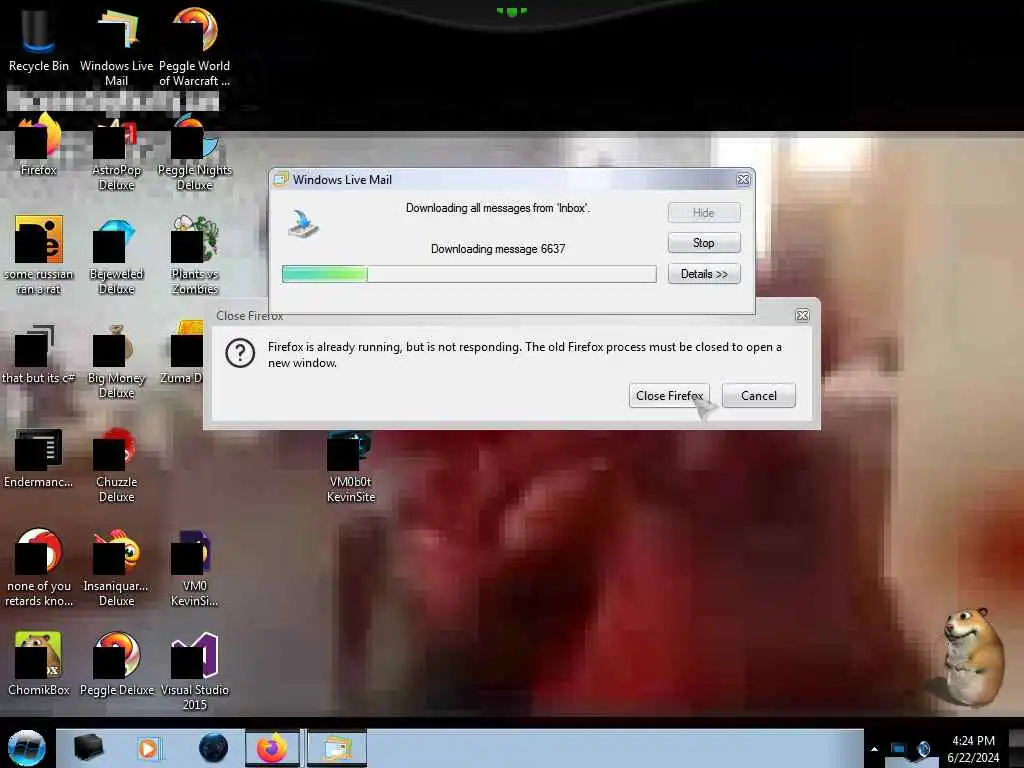Switch to Windows Live Mail taskbar button
Image resolution: width=1024 pixels, height=768 pixels.
click(336, 748)
